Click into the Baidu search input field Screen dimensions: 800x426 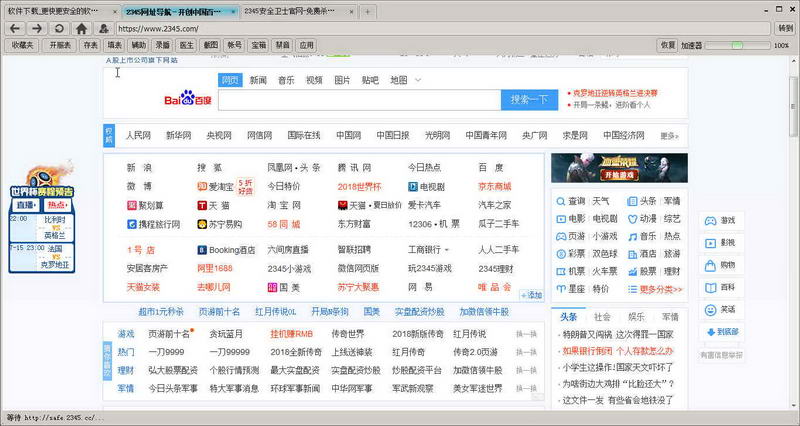click(x=359, y=100)
